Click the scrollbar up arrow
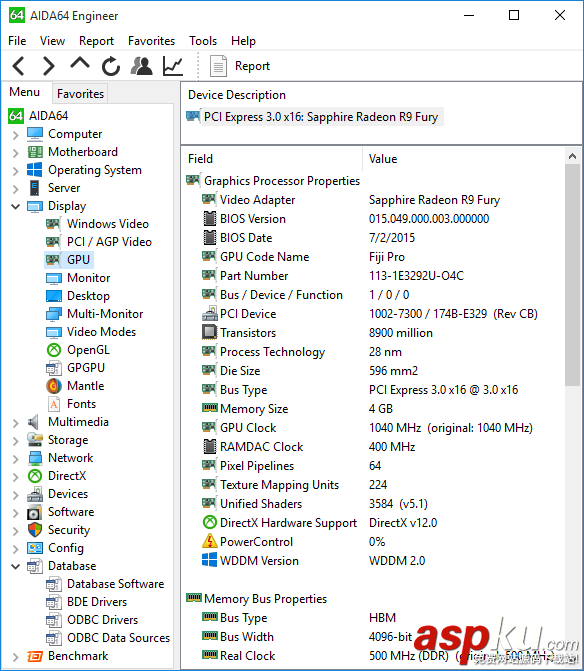The width and height of the screenshot is (584, 671). pos(572,157)
